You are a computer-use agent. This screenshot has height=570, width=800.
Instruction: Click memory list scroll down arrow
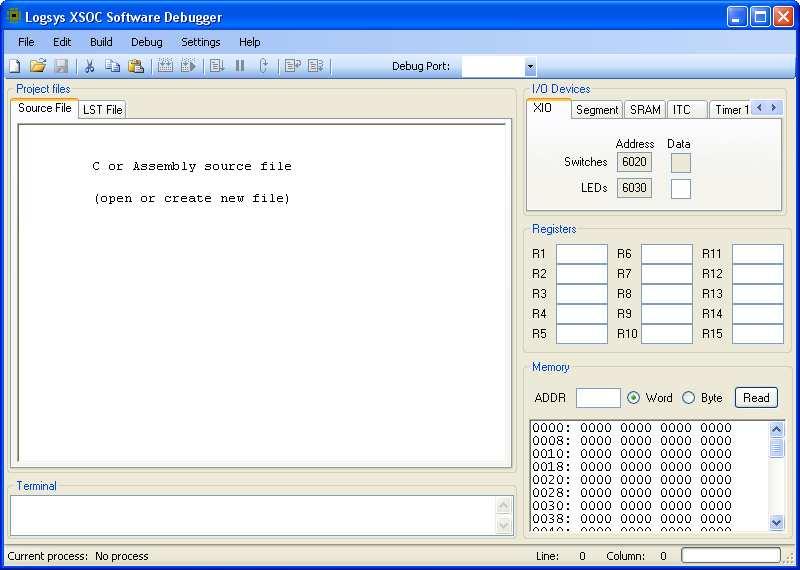(x=777, y=522)
